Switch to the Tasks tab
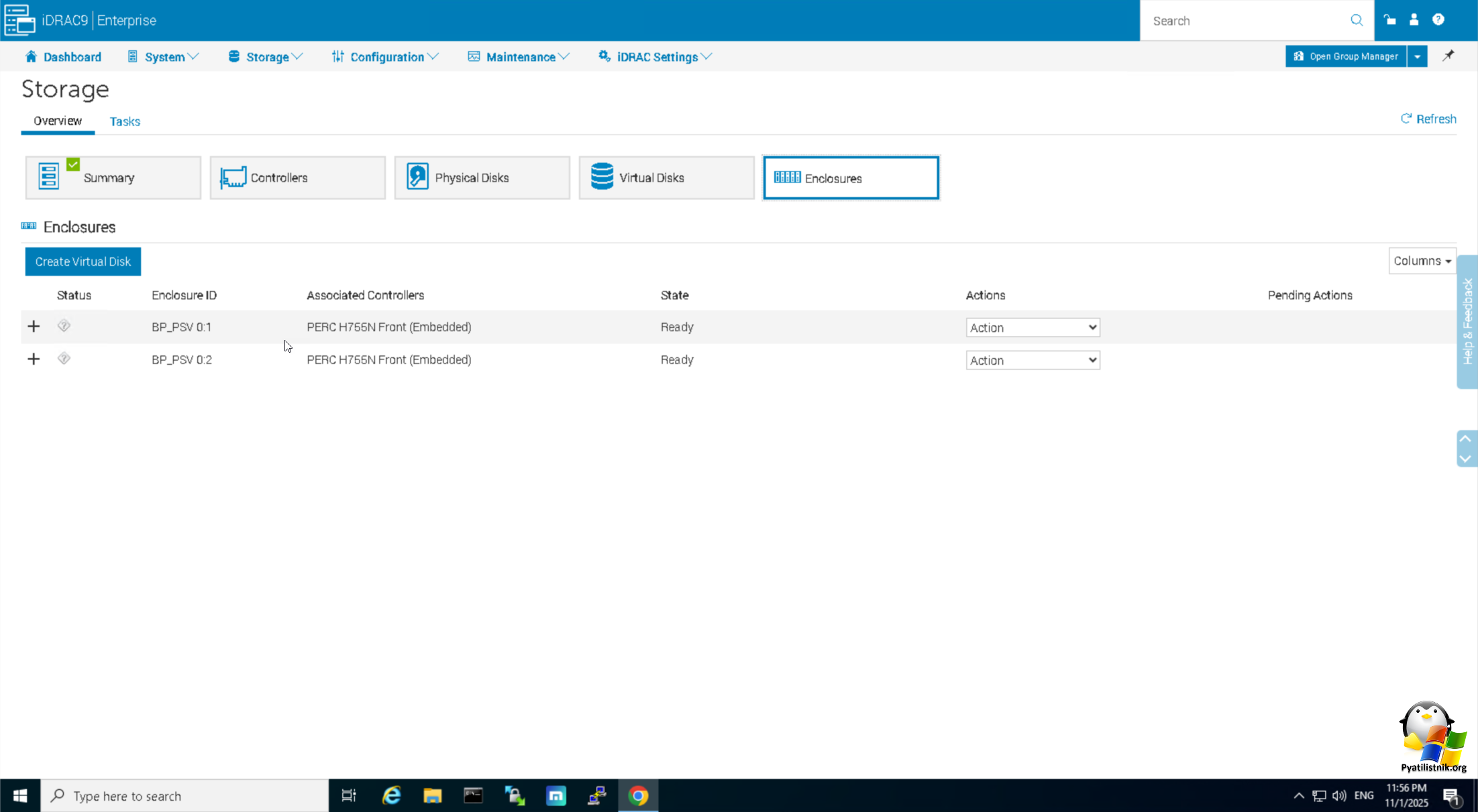 [125, 121]
